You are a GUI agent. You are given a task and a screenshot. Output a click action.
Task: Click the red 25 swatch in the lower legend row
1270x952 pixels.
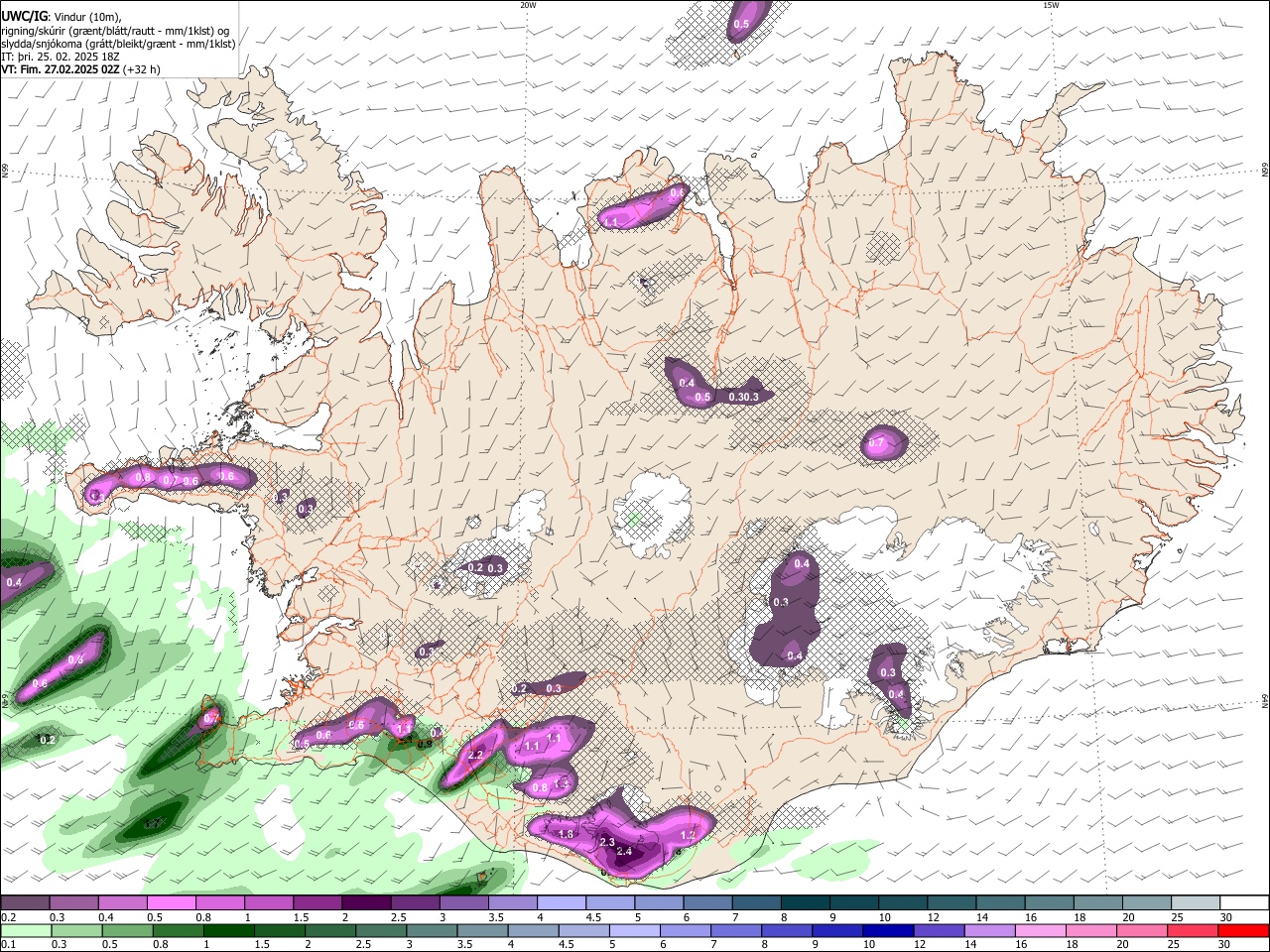[x=1194, y=930]
